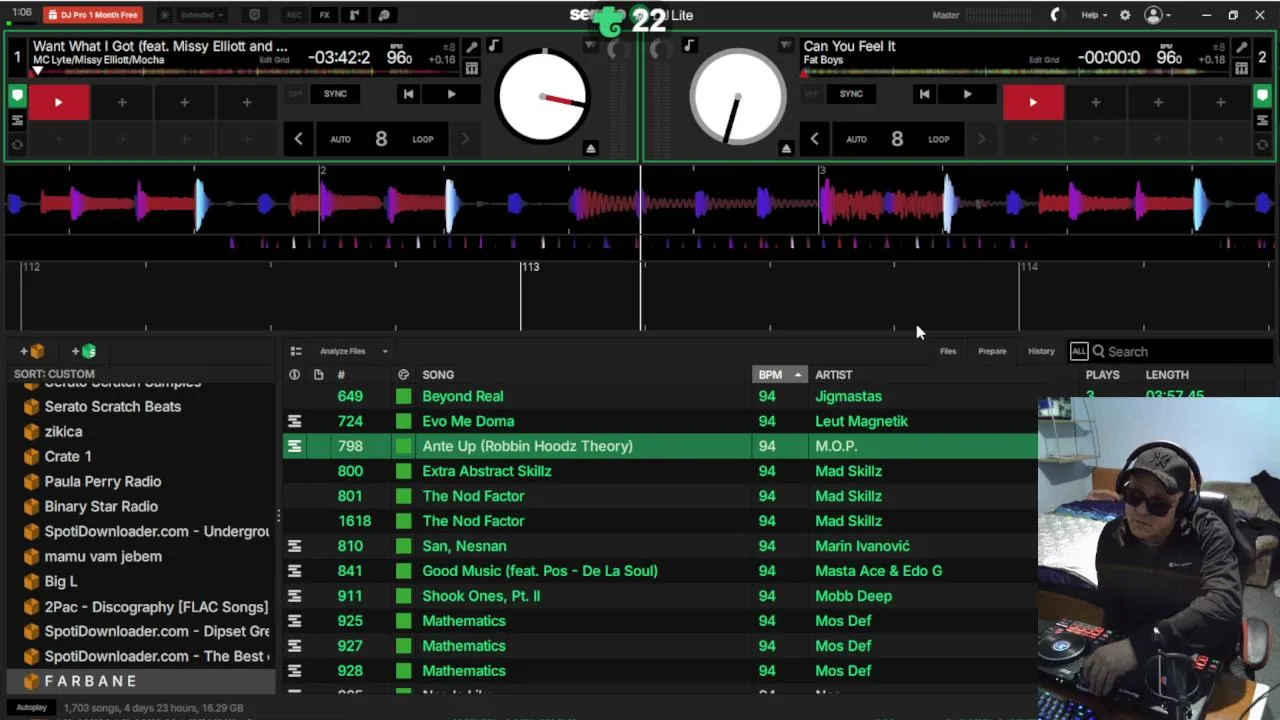Sort library by ARTIST column

[834, 375]
